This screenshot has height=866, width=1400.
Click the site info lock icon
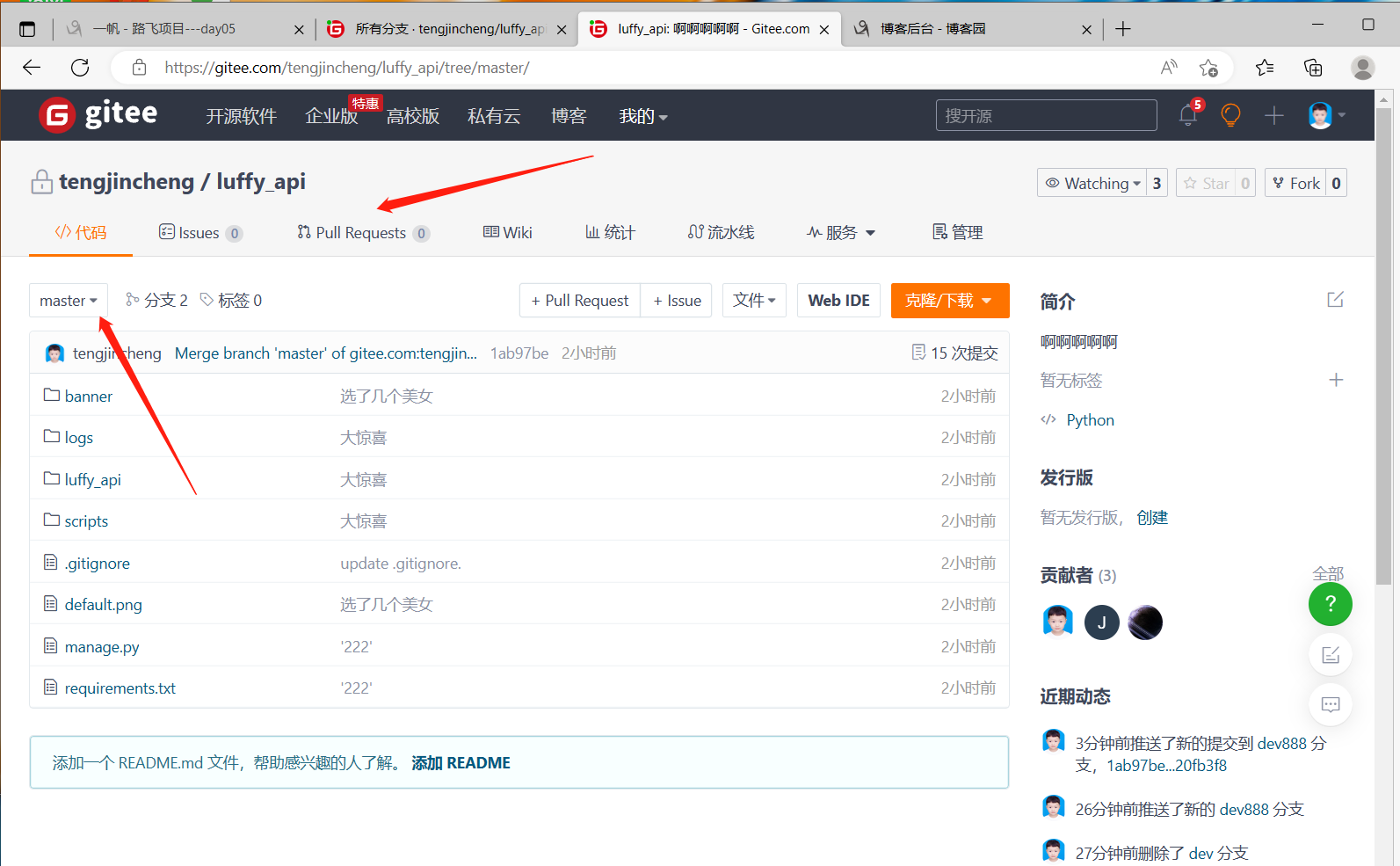click(x=139, y=68)
